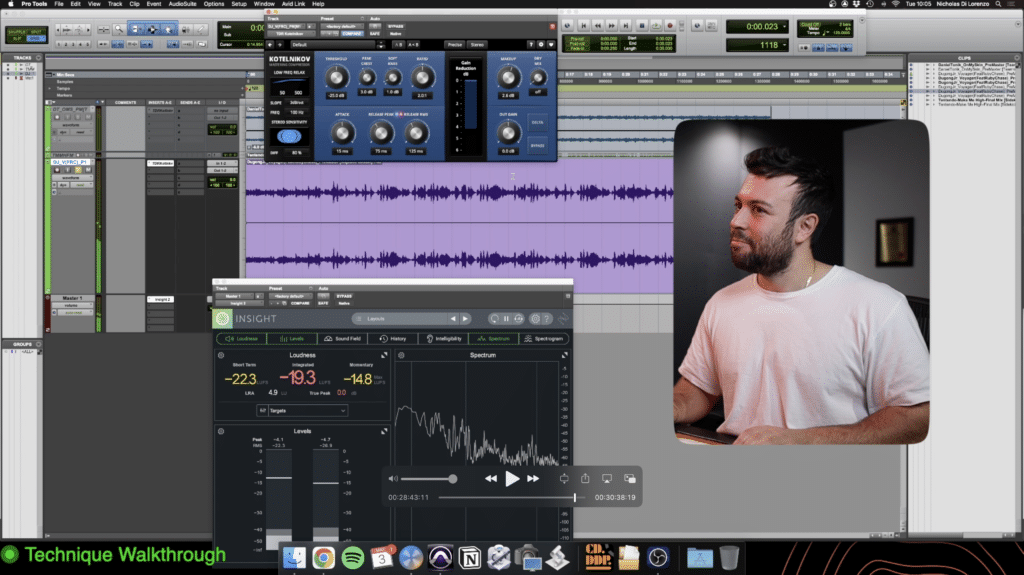Image resolution: width=1024 pixels, height=575 pixels.
Task: Click rewind in video player overlay
Action: (x=490, y=479)
